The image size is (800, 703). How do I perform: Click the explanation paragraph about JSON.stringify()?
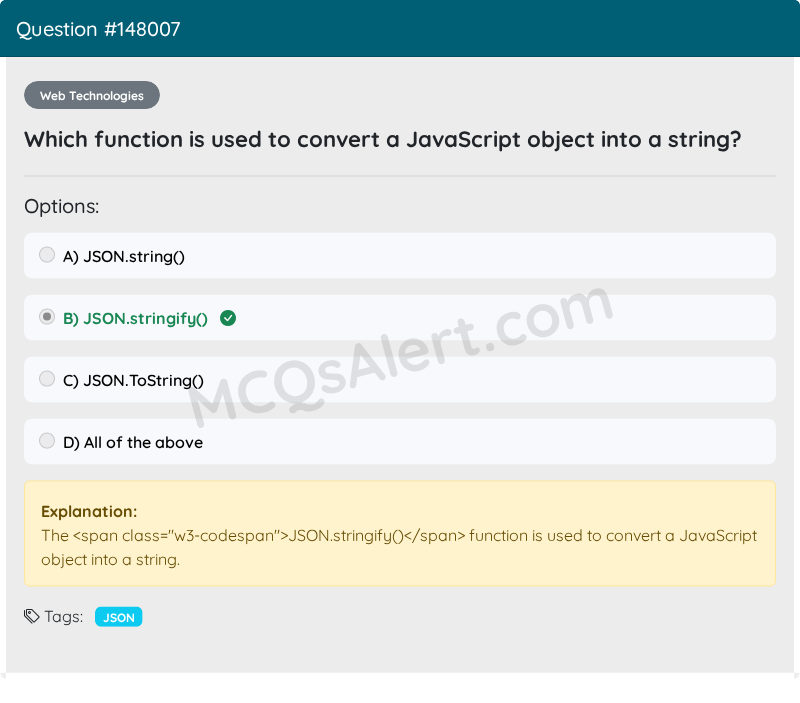399,548
